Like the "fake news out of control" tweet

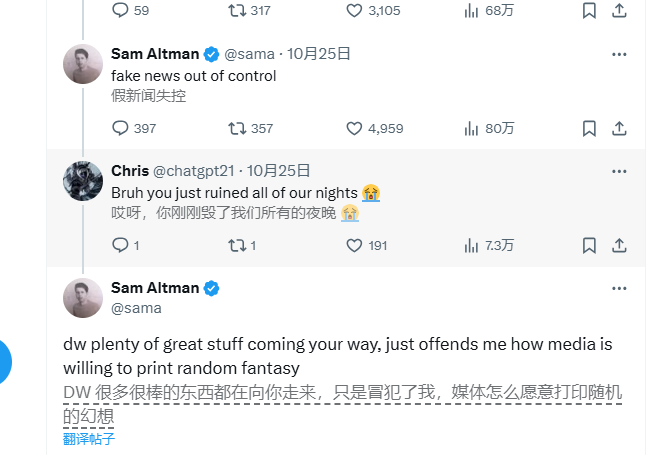point(354,128)
